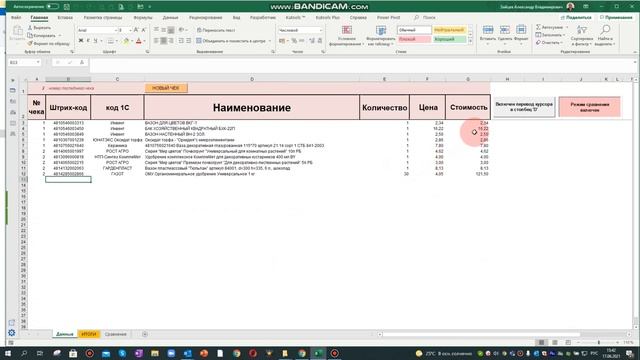Switch to Page Layout (Разметка страницы) tab

[x=103, y=18]
